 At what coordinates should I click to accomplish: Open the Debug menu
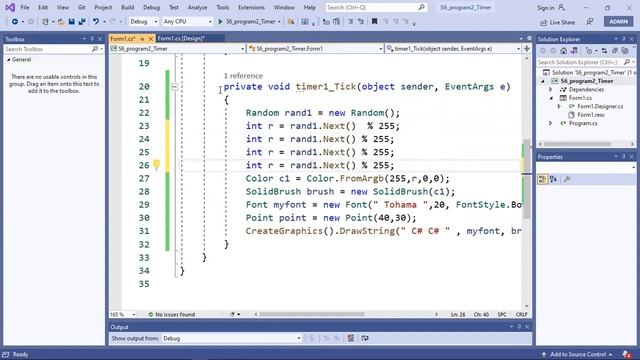[151, 7]
